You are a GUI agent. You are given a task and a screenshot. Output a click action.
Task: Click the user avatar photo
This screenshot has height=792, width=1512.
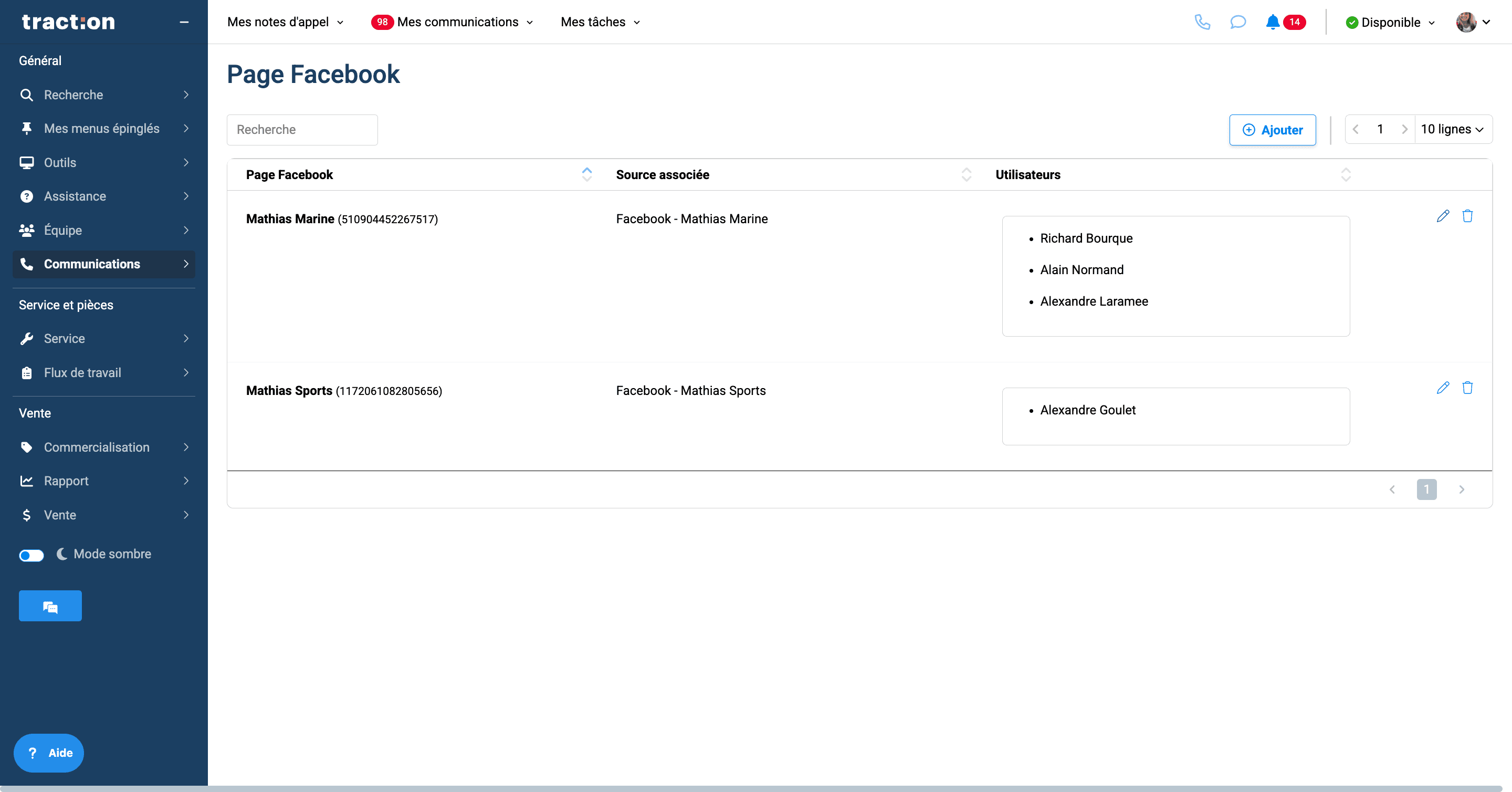coord(1466,22)
